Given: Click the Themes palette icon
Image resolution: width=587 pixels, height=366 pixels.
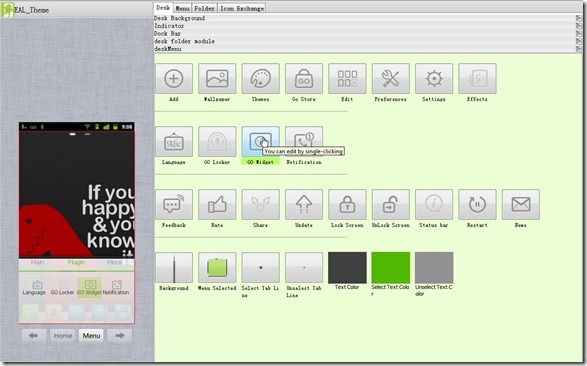Looking at the screenshot, I should pos(261,79).
